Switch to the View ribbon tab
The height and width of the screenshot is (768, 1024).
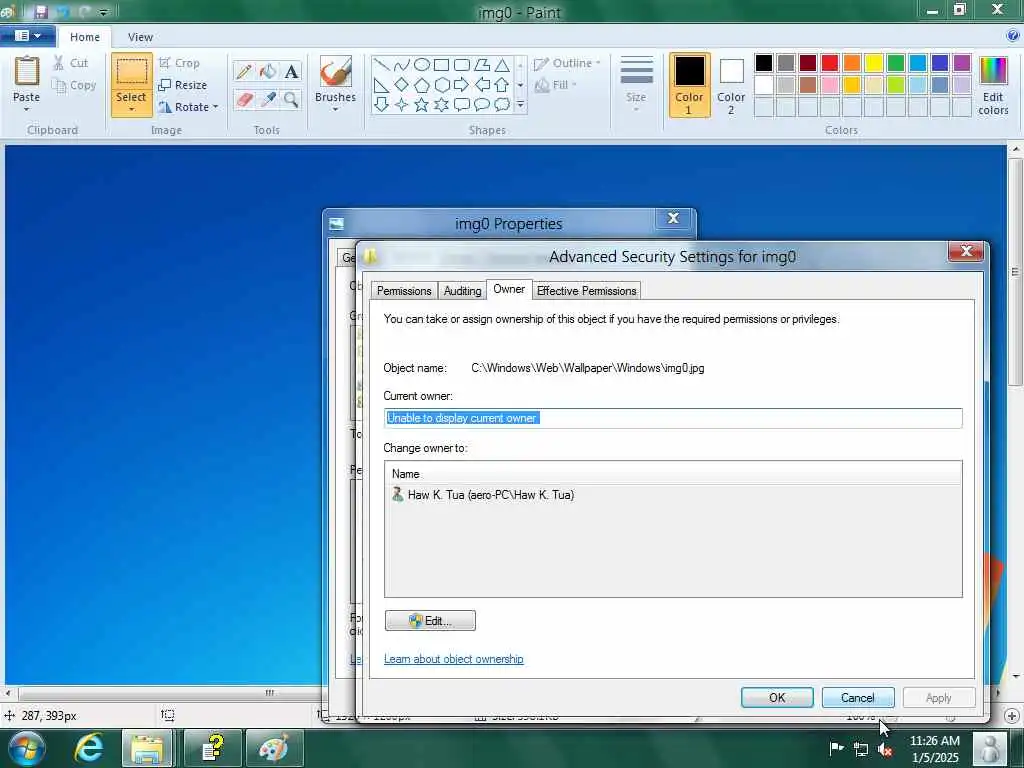(140, 37)
